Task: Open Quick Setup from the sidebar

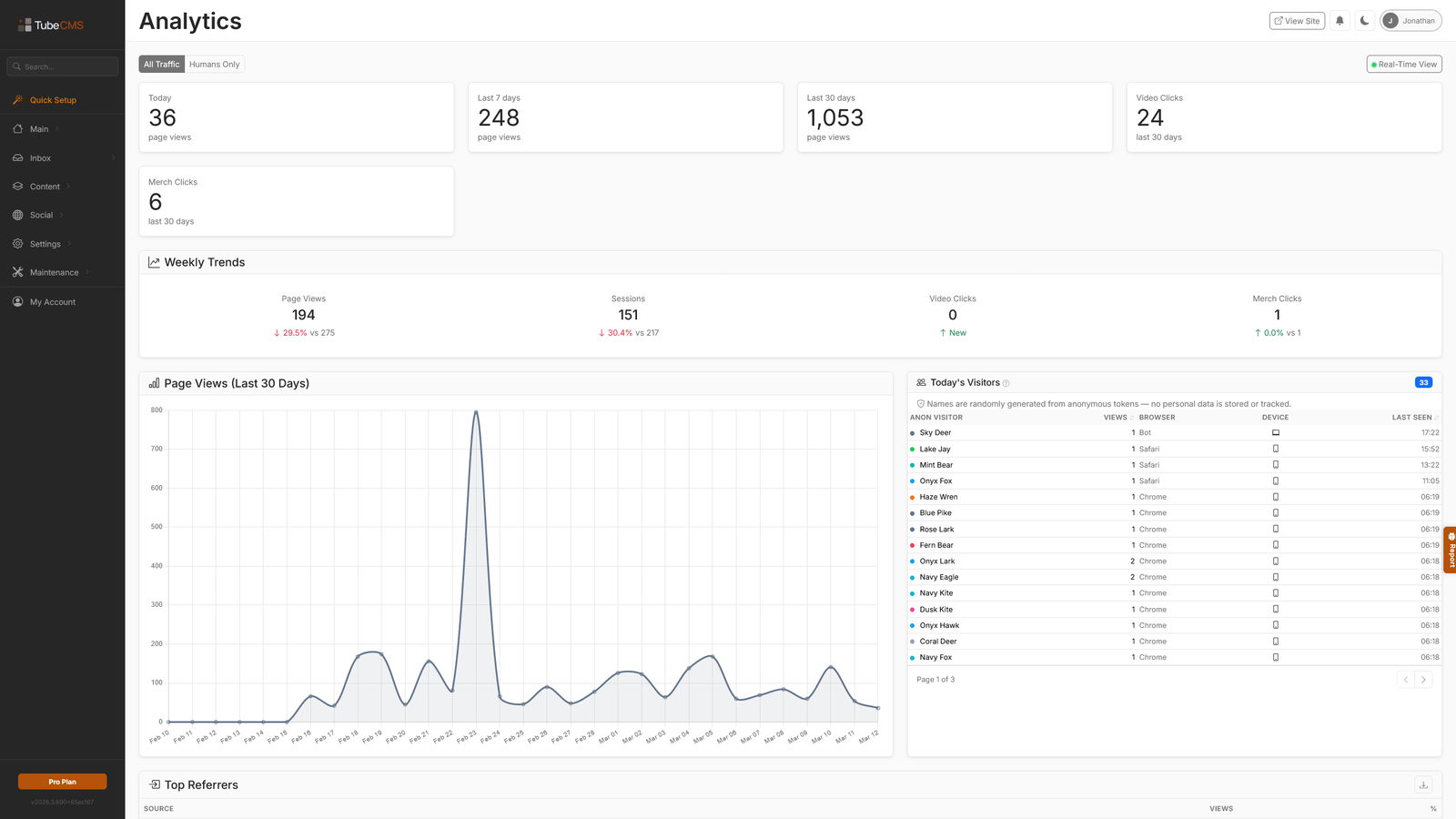Action: click(52, 99)
